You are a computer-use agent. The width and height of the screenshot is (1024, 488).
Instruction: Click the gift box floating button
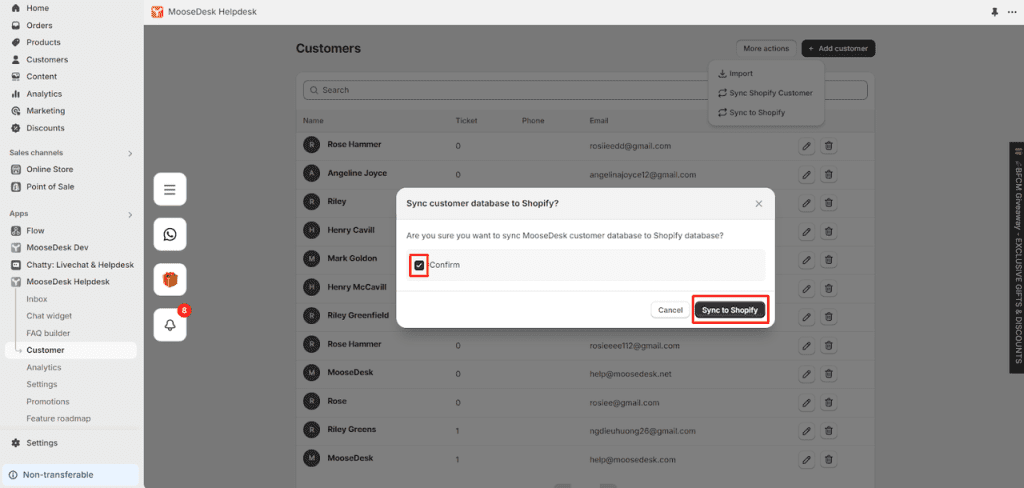point(170,280)
